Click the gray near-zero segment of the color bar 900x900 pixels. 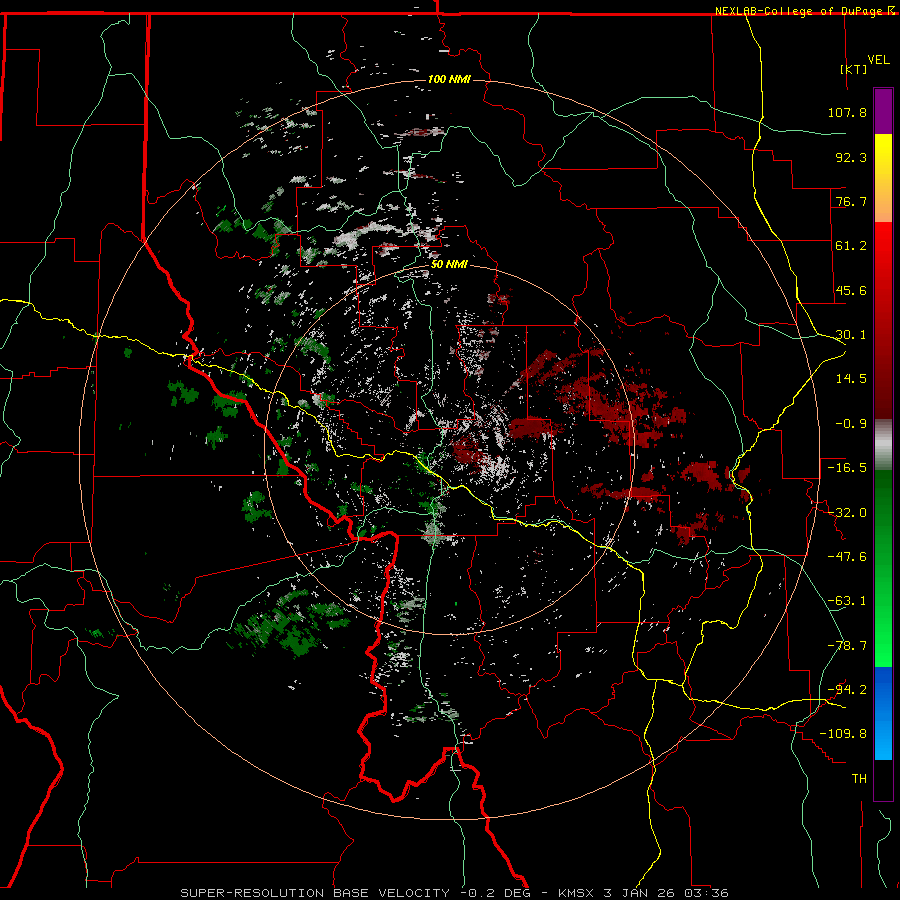883,445
